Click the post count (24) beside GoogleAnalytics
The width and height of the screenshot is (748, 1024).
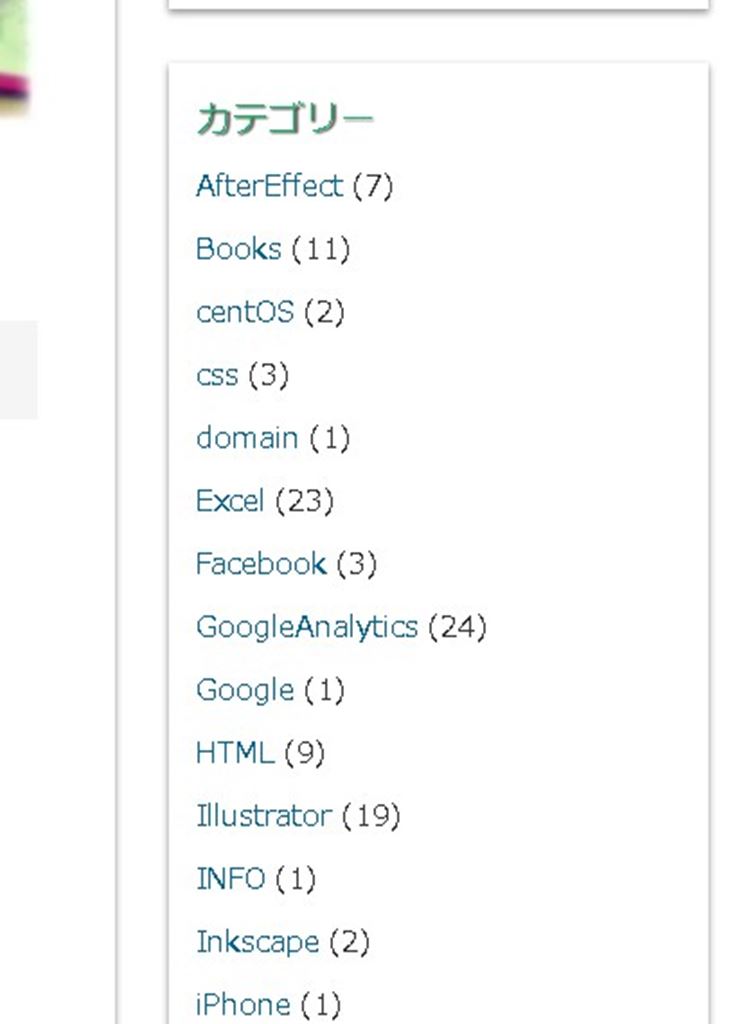click(x=457, y=627)
